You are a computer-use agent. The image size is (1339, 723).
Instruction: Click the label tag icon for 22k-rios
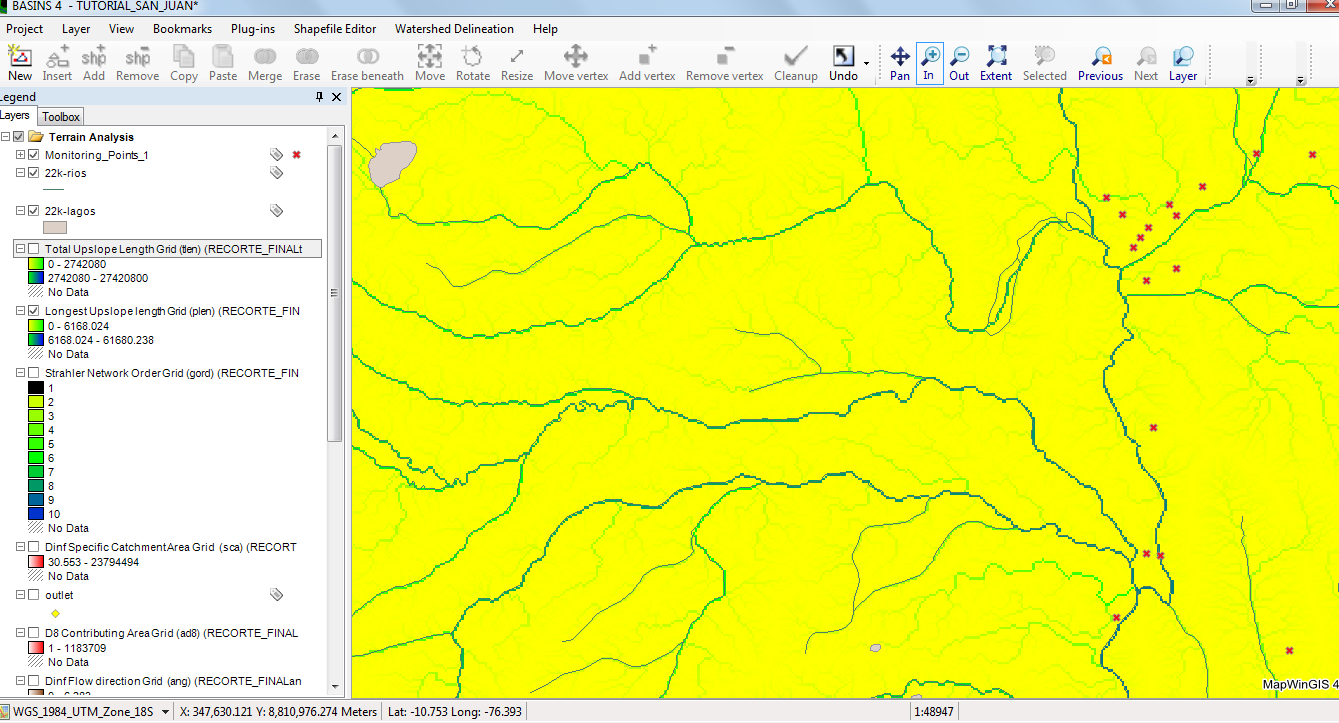point(277,173)
